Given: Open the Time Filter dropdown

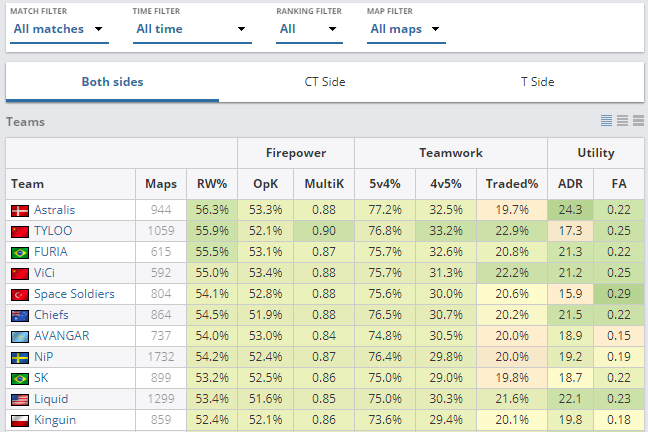Looking at the screenshot, I should click(x=192, y=29).
